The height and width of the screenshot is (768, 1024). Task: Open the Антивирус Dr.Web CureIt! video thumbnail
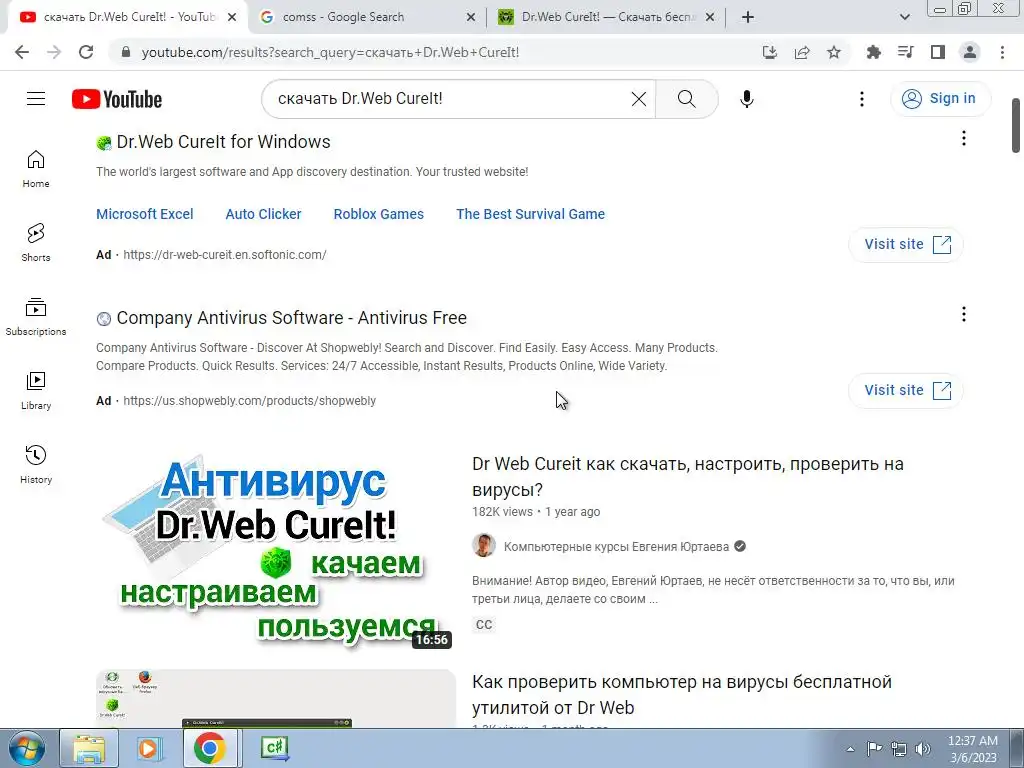276,550
